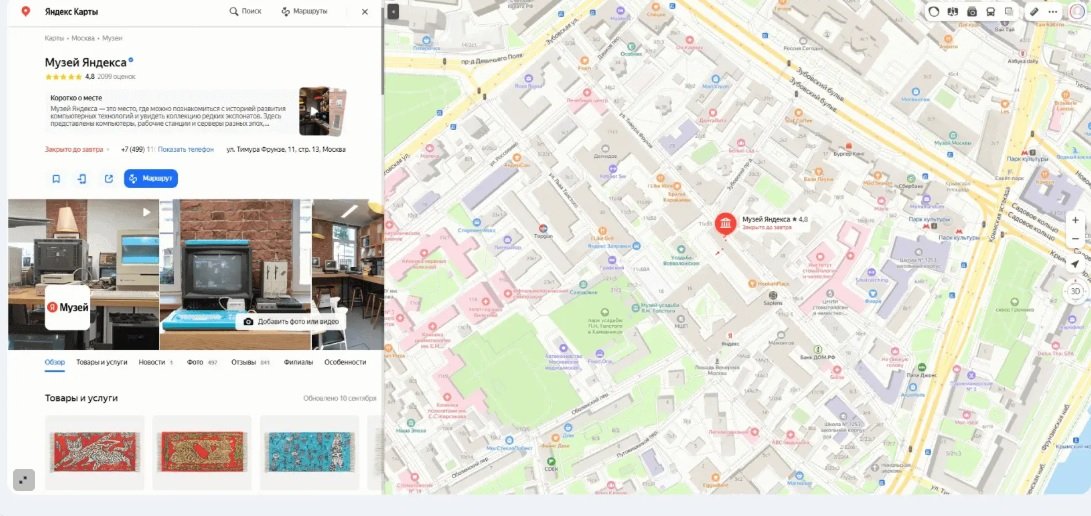This screenshot has width=1091, height=516.
Task: Click the Сбербанк green map marker
Action: pos(910,177)
